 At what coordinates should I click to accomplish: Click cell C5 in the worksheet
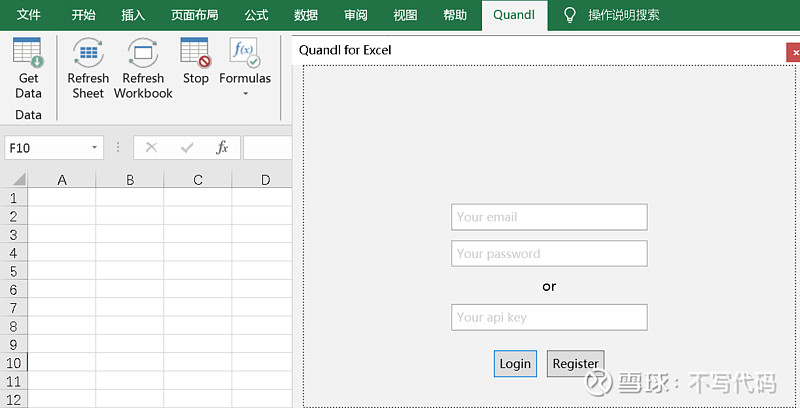point(197,271)
